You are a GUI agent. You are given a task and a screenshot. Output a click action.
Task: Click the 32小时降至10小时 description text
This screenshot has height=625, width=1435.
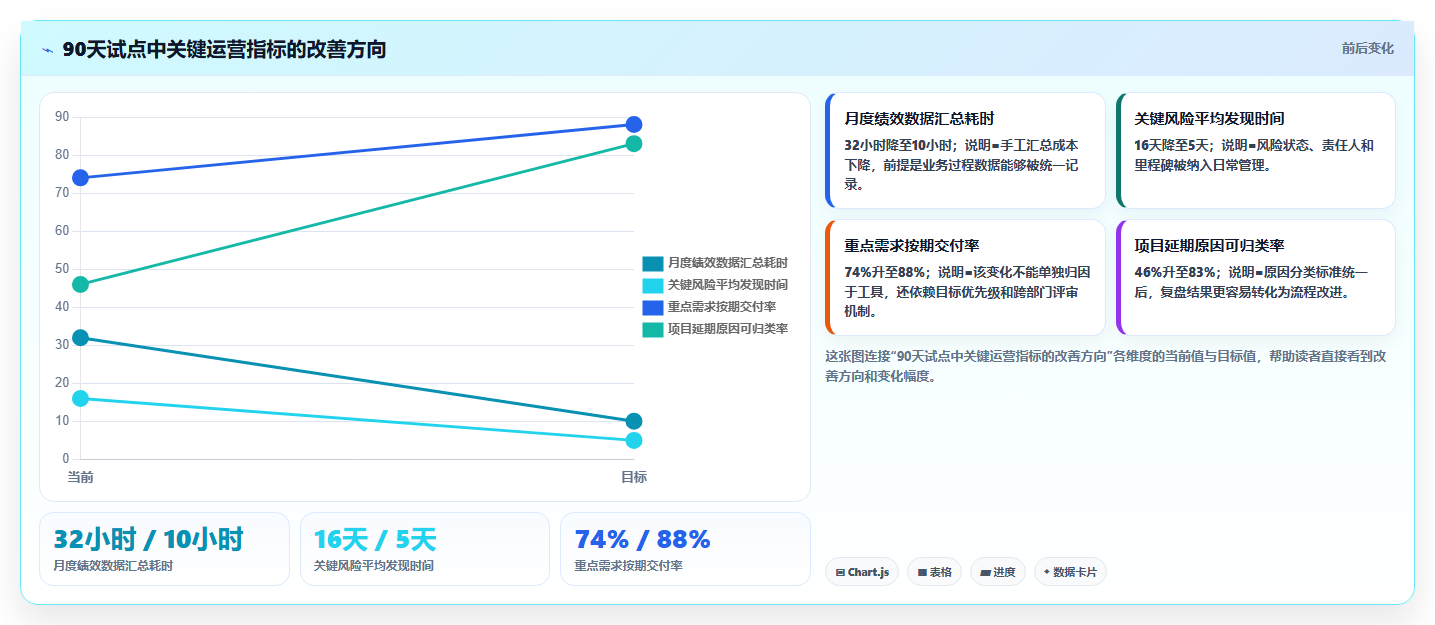[x=962, y=165]
